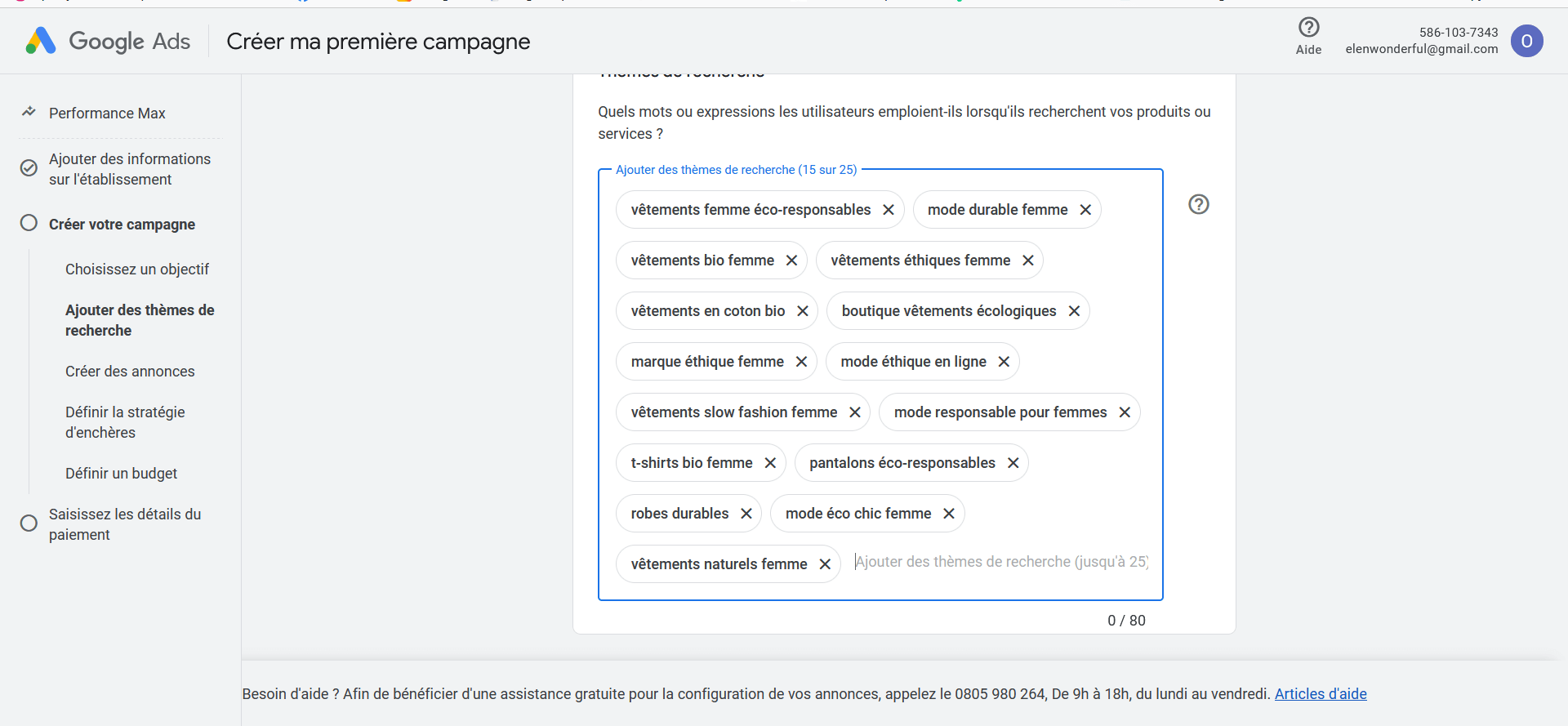Open help tooltip beside search themes box

click(1198, 204)
